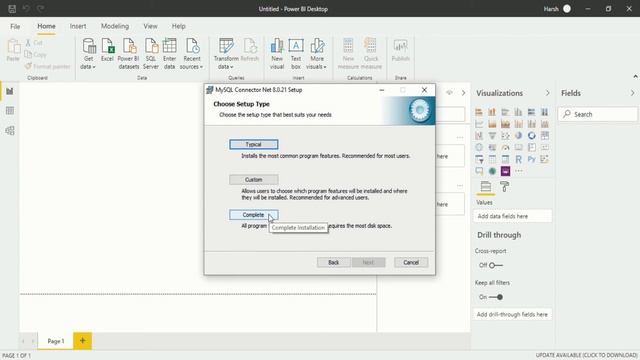The image size is (640, 360).
Task: Select the Treemap visualization
Action: (544, 136)
